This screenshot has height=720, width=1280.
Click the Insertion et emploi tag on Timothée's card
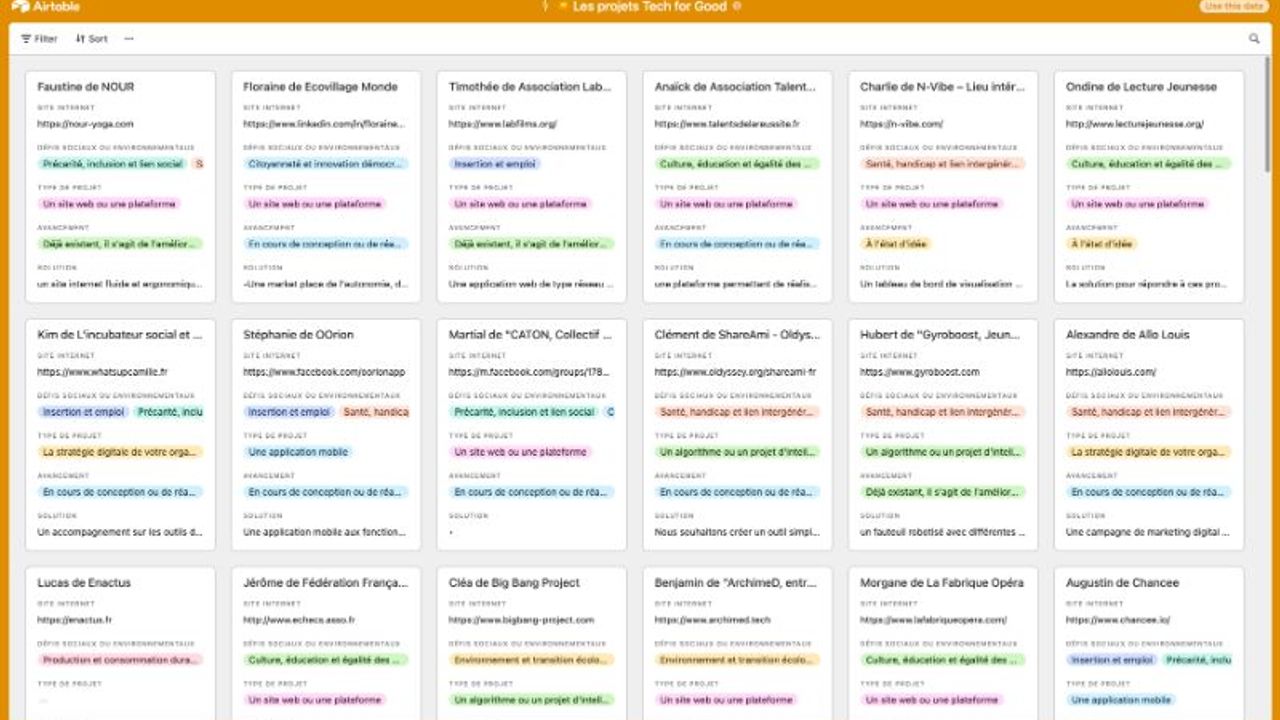click(x=494, y=164)
